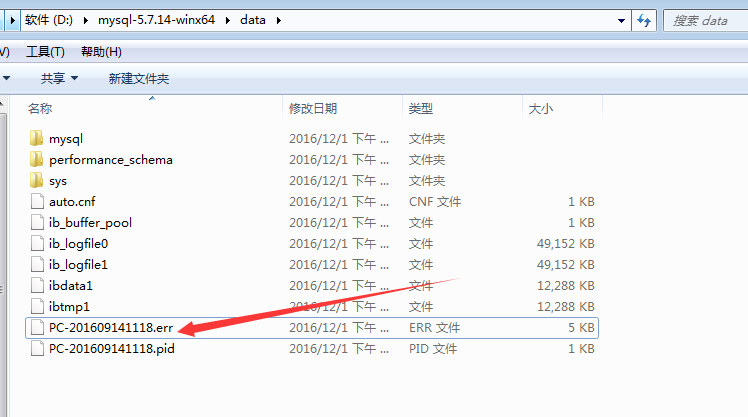Go to mysql-5.7.14-winx64 in breadcrumb
Image resolution: width=748 pixels, height=417 pixels.
pyautogui.click(x=156, y=20)
